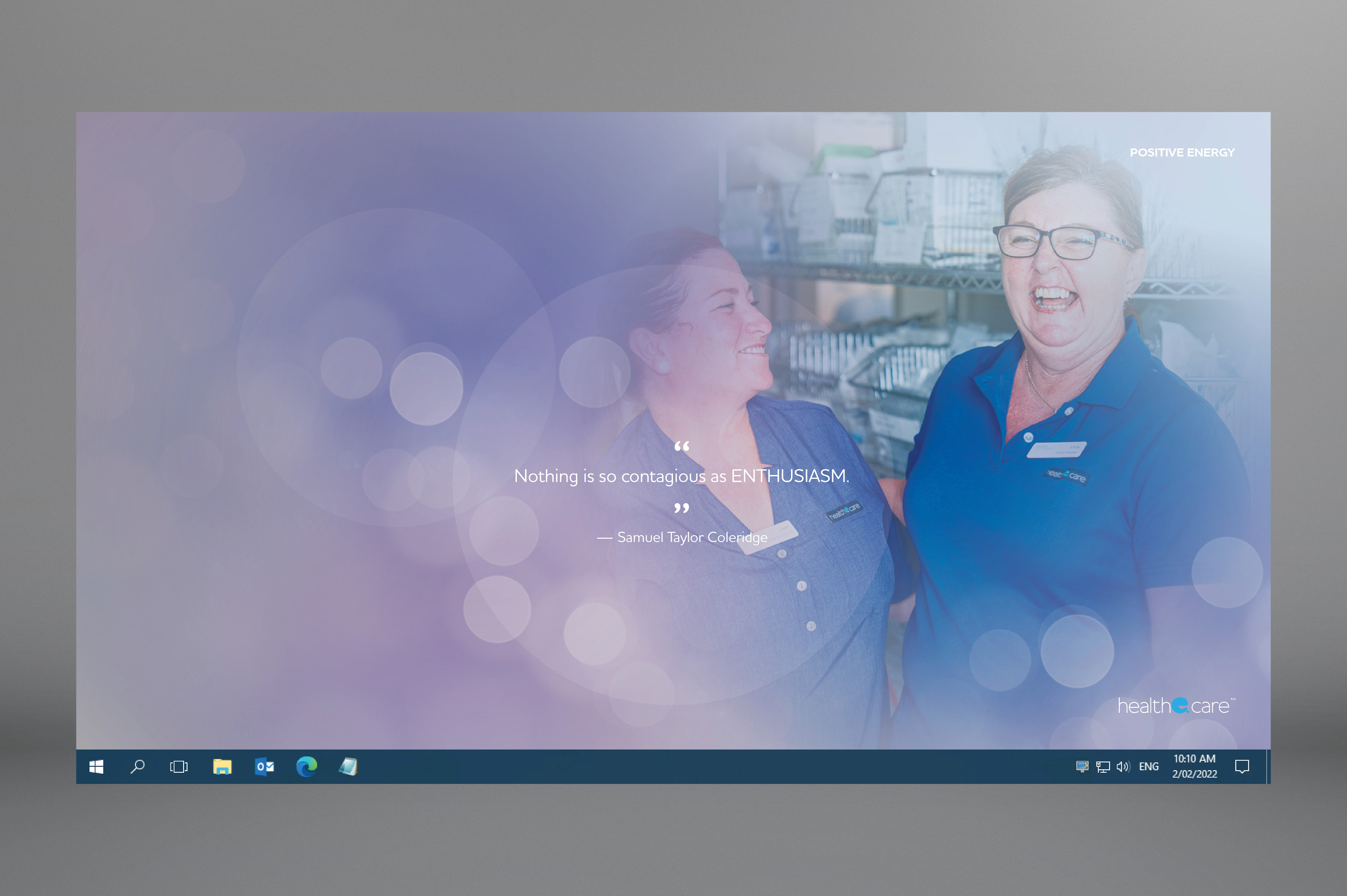Image resolution: width=1347 pixels, height=896 pixels.
Task: Open the Windows Start menu
Action: (96, 767)
